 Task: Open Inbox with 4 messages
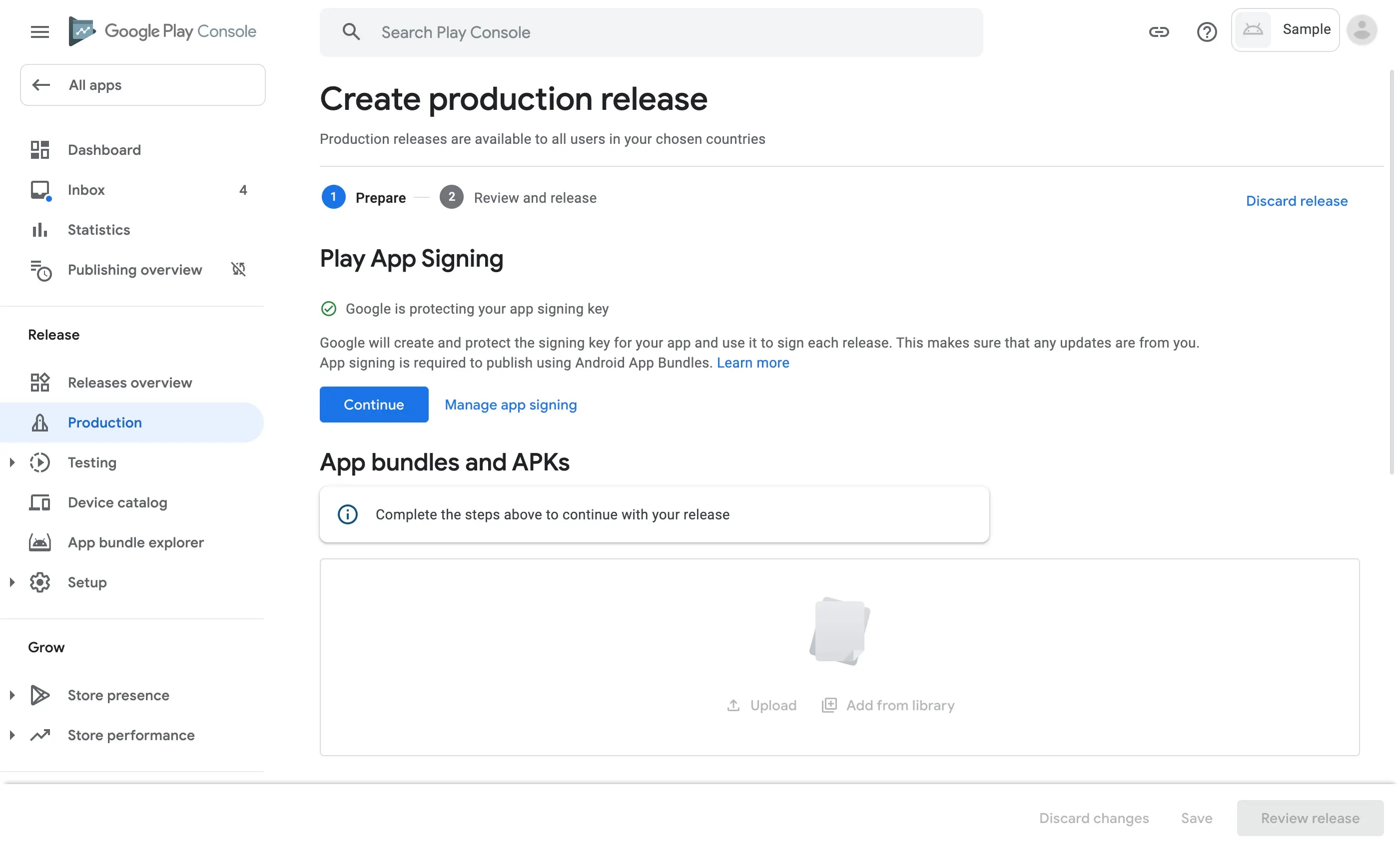[86, 190]
